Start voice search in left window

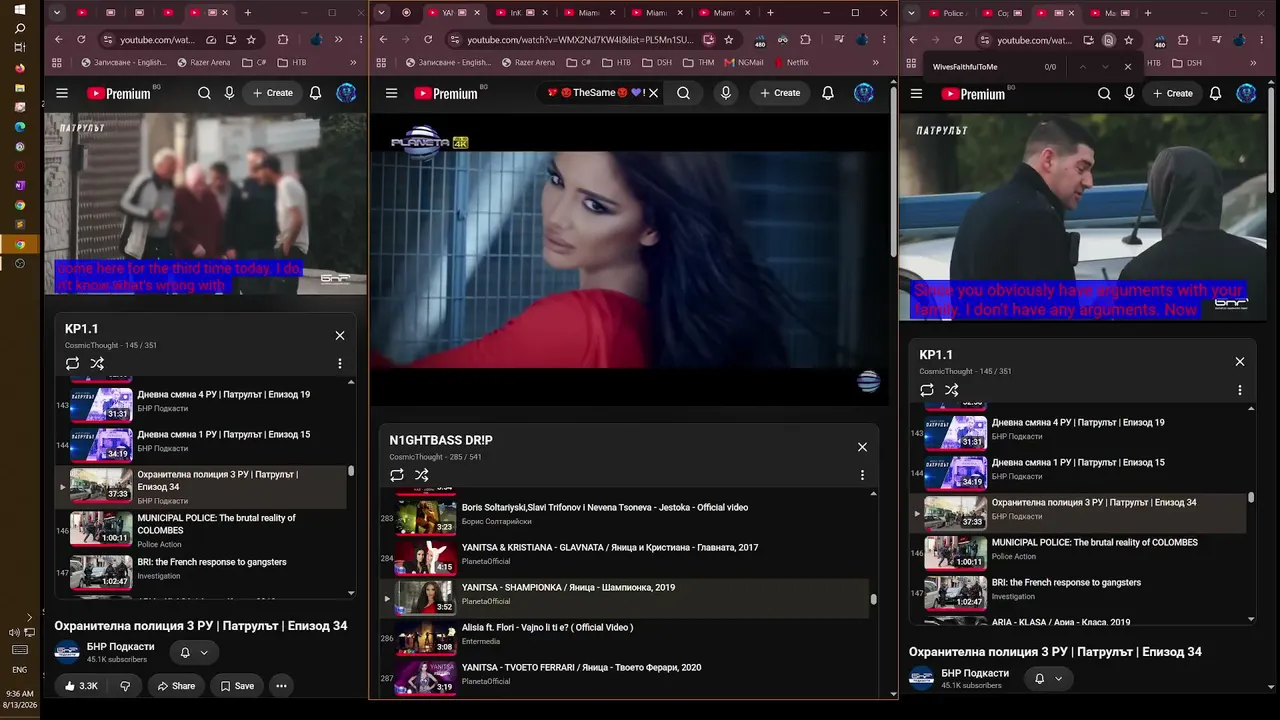coord(229,93)
